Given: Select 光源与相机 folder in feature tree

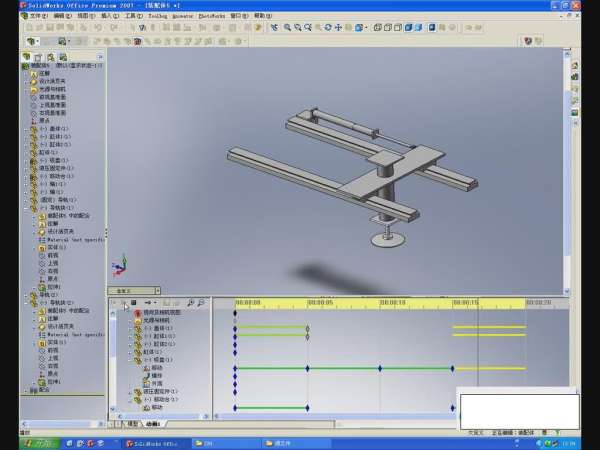Looking at the screenshot, I should (x=52, y=89).
